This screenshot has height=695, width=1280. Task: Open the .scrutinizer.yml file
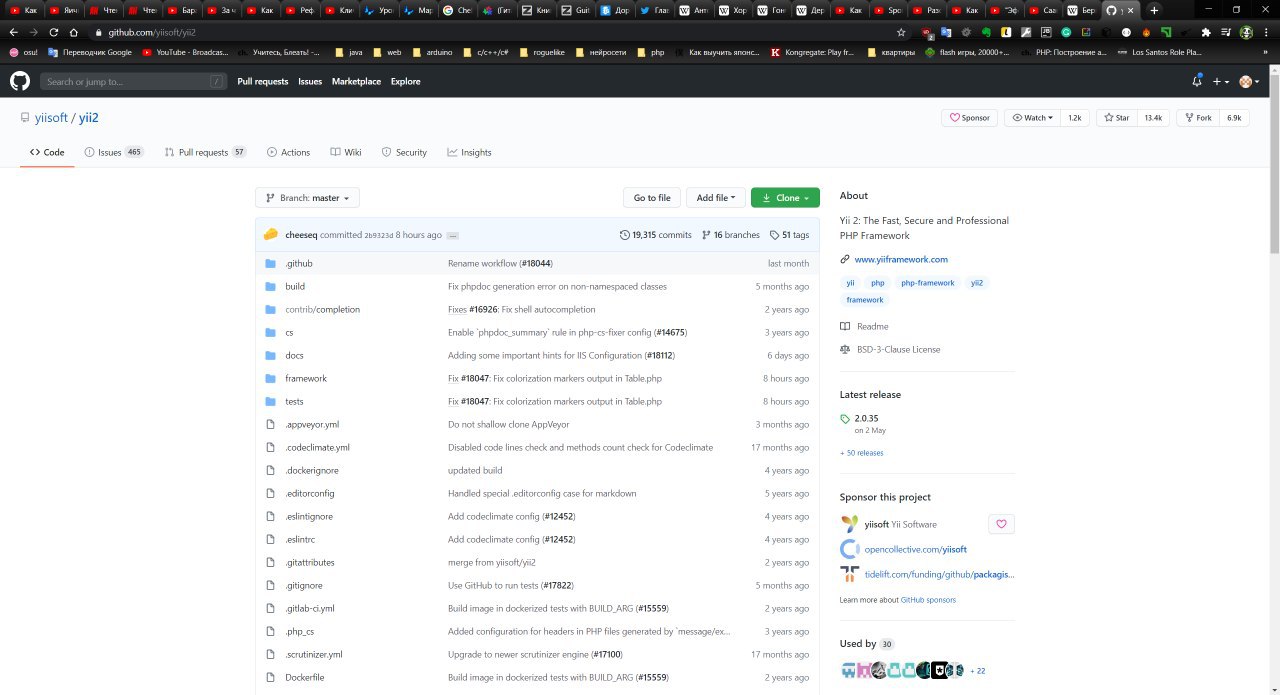314,654
